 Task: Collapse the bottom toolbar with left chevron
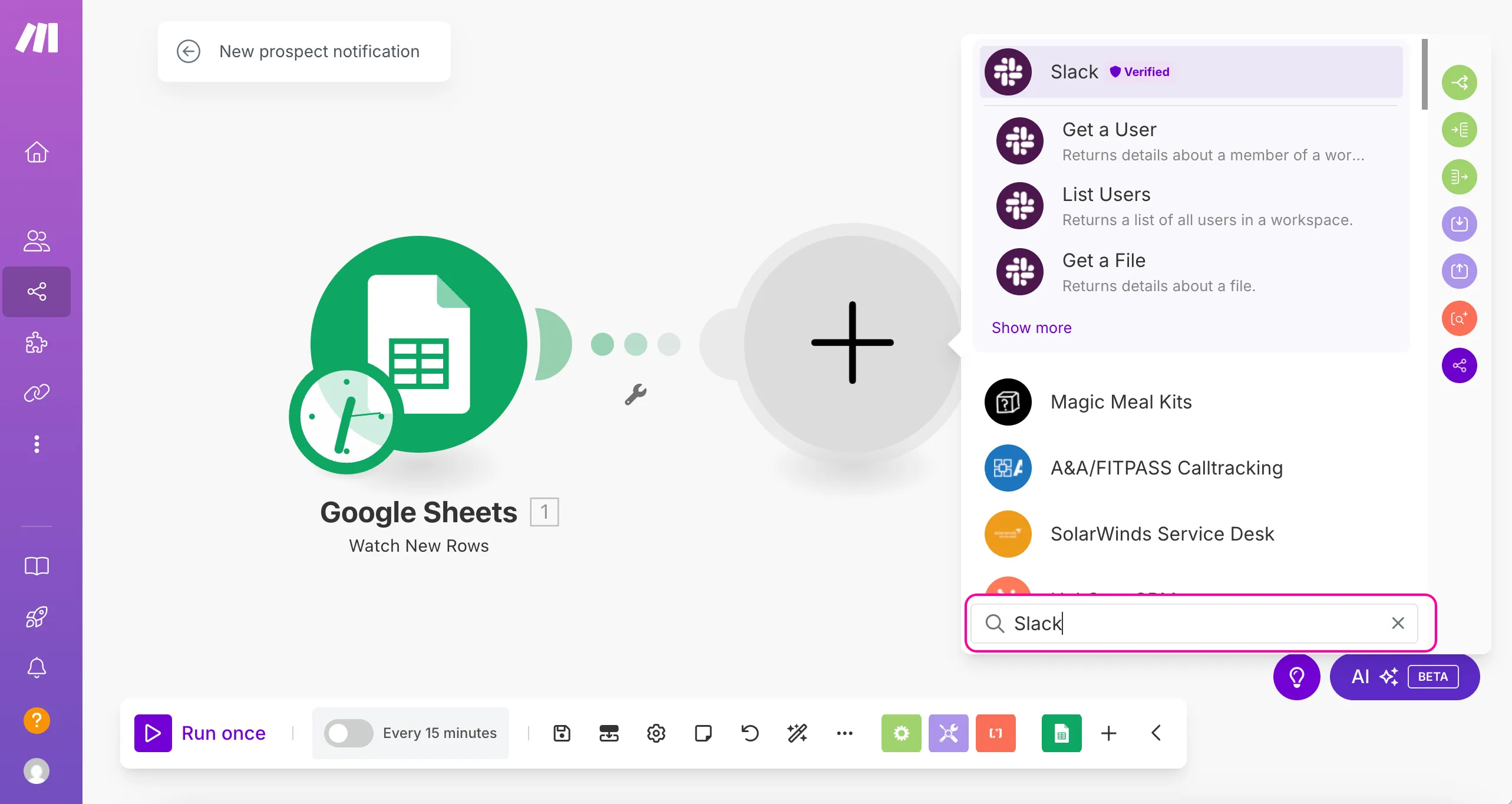coord(1156,733)
